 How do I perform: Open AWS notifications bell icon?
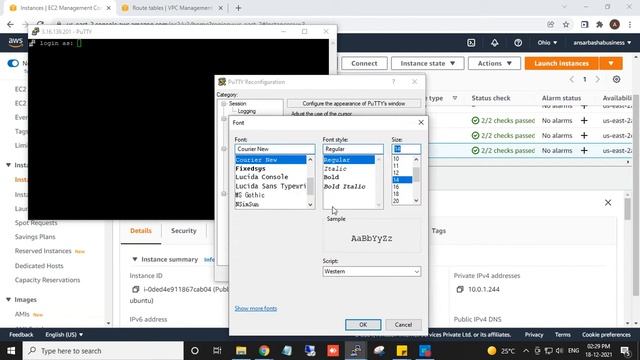point(495,42)
